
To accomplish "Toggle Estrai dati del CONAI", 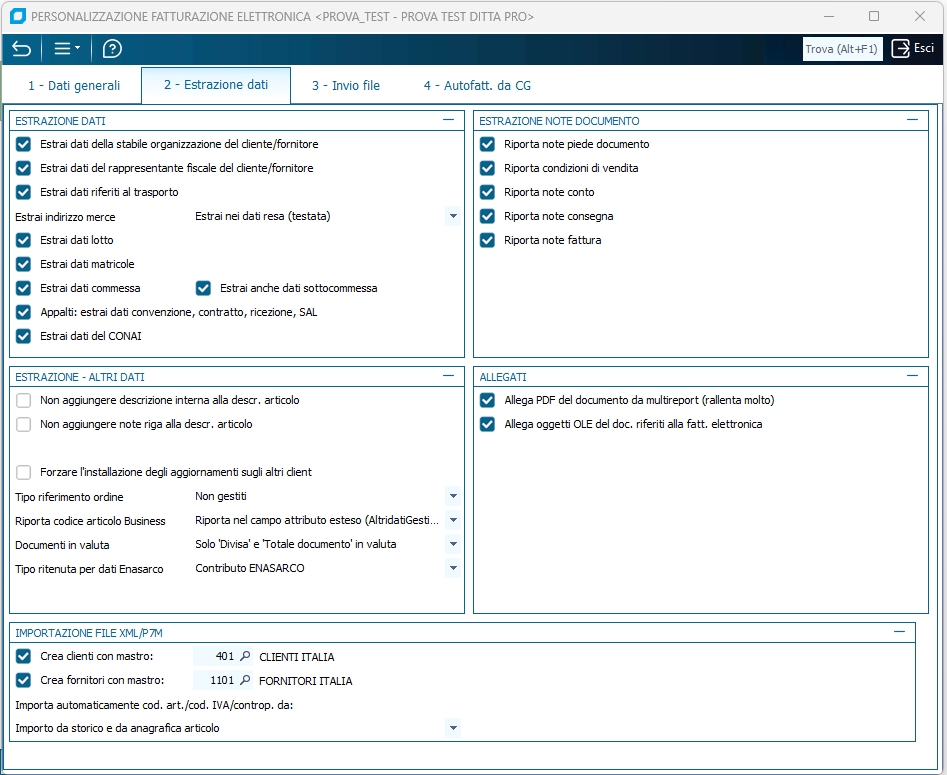I will click(x=24, y=336).
